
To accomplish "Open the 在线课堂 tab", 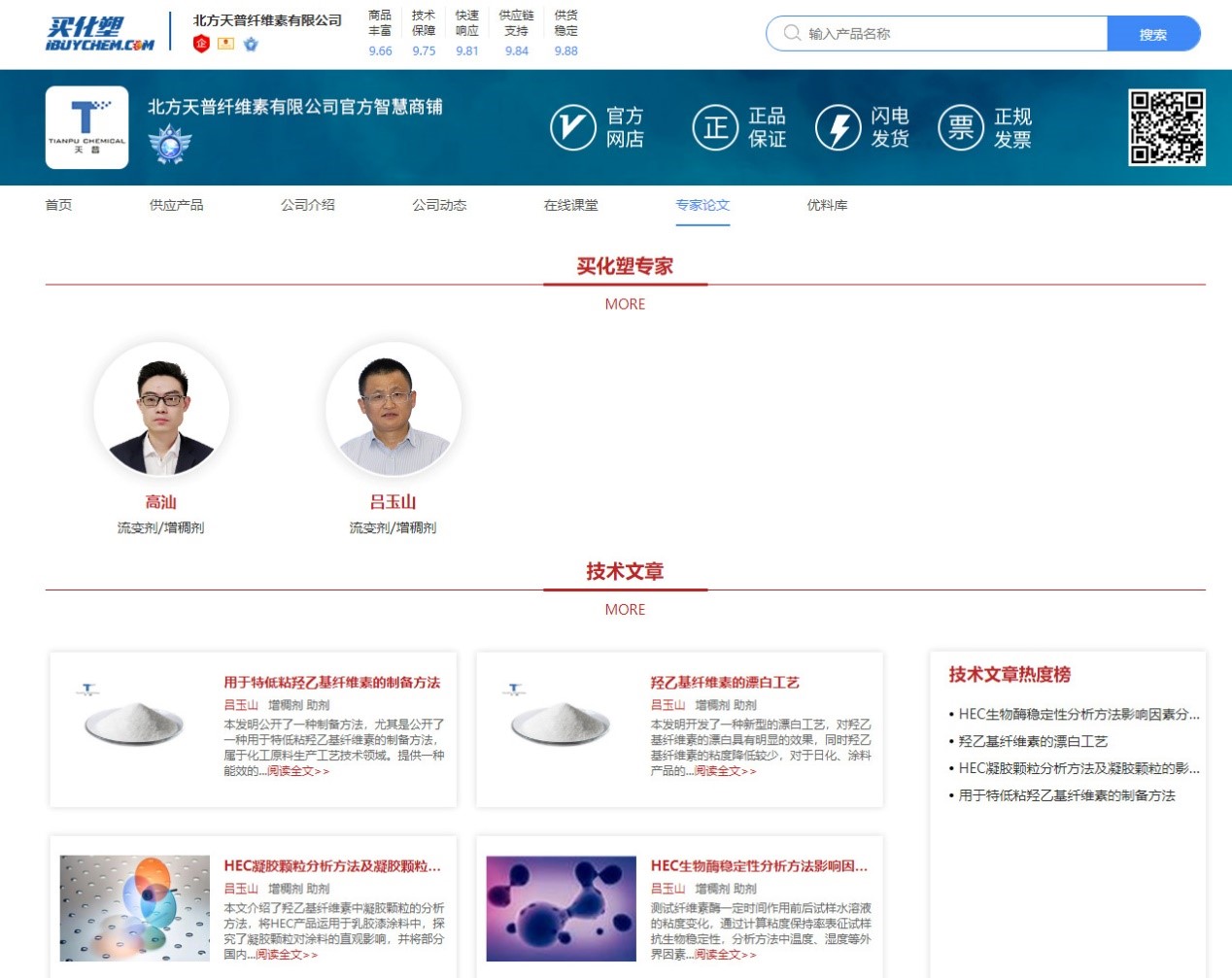I will (x=571, y=205).
